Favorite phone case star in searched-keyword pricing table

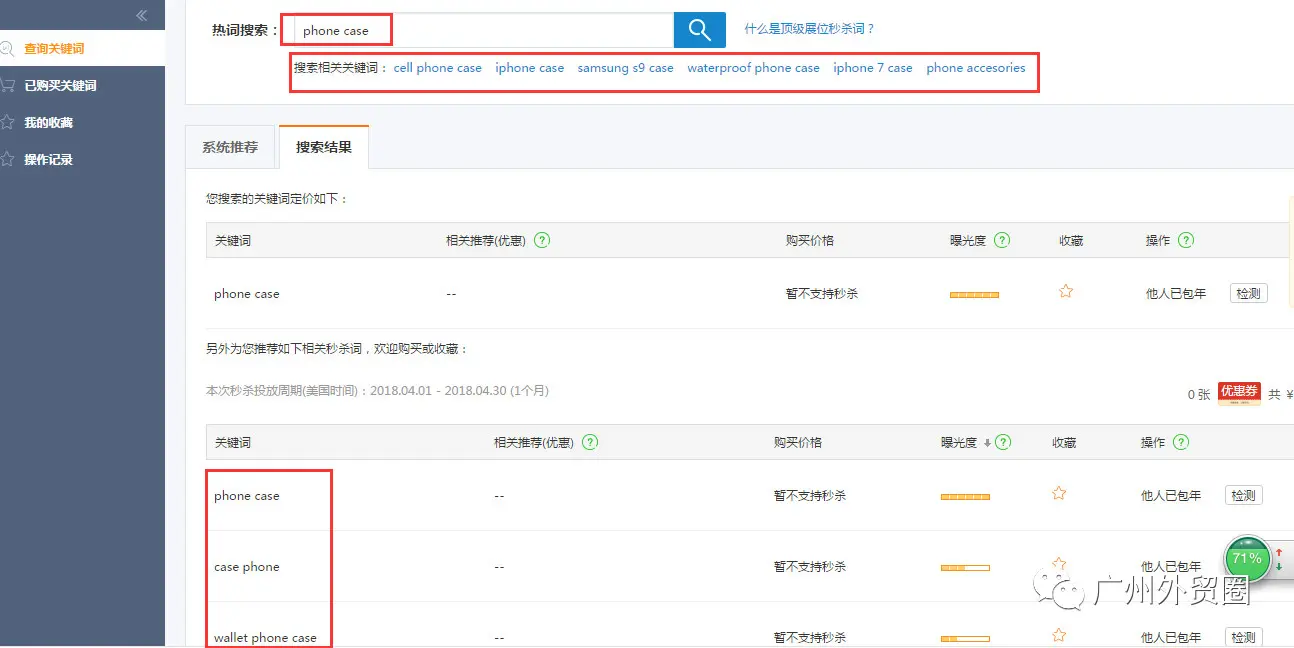pos(1066,292)
